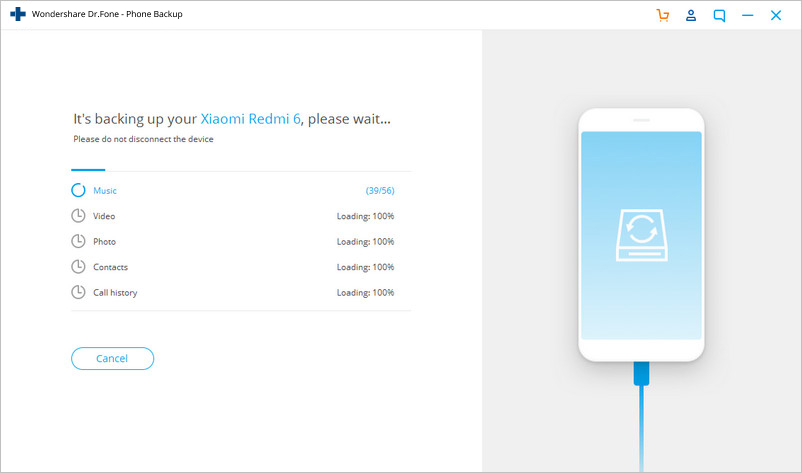The image size is (802, 473).
Task: Select the Music row label
Action: click(105, 191)
